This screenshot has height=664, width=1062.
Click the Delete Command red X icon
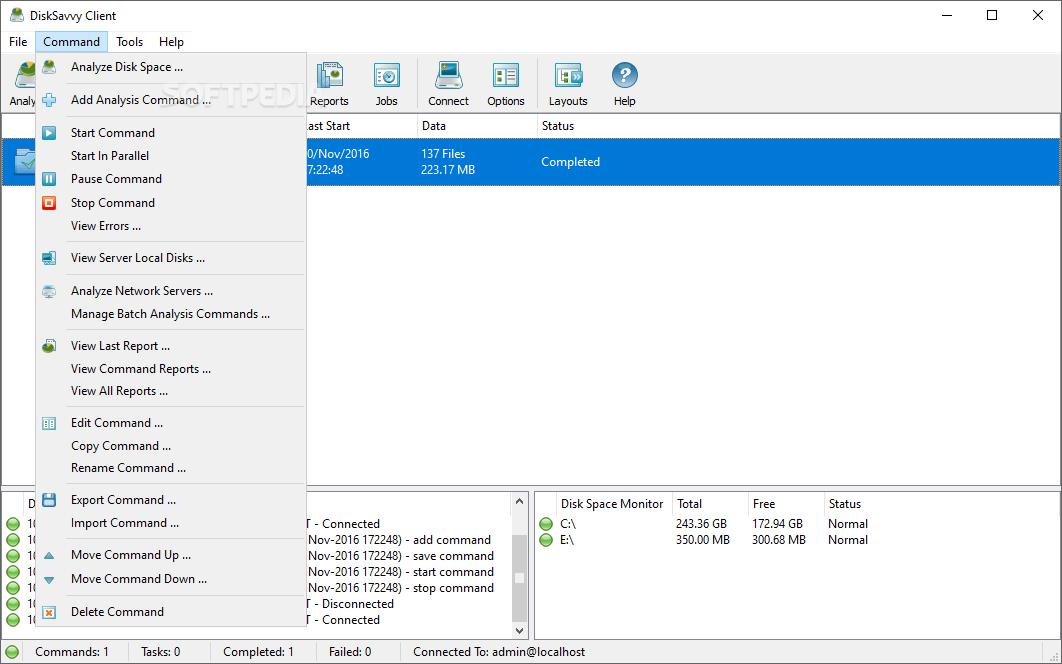[x=49, y=613]
